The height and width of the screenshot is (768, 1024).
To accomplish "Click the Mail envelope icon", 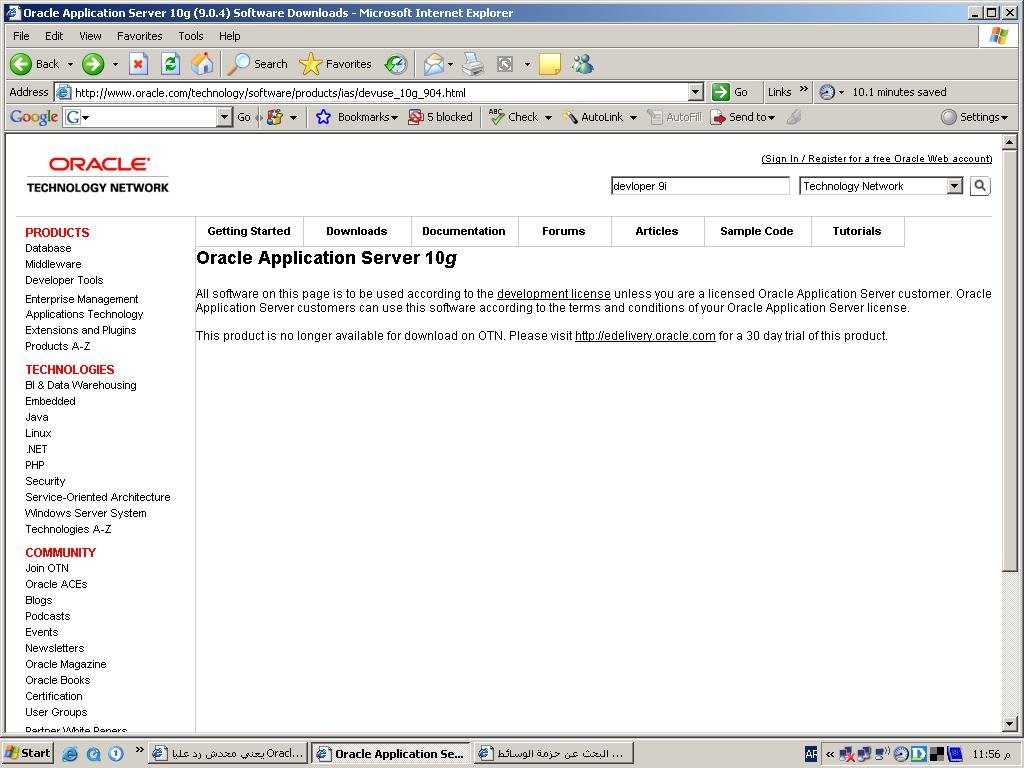I will tap(434, 64).
